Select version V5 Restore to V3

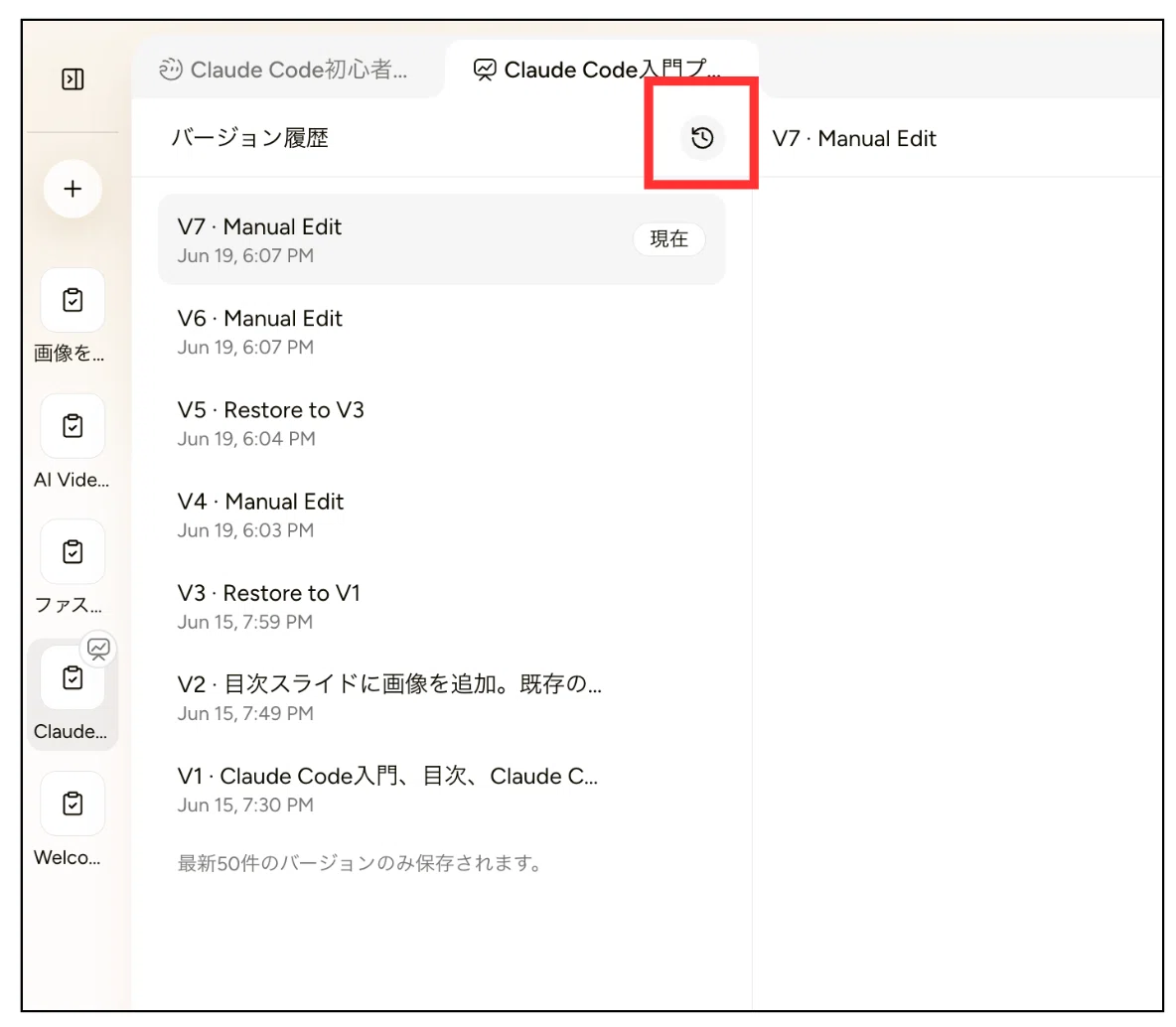point(442,423)
